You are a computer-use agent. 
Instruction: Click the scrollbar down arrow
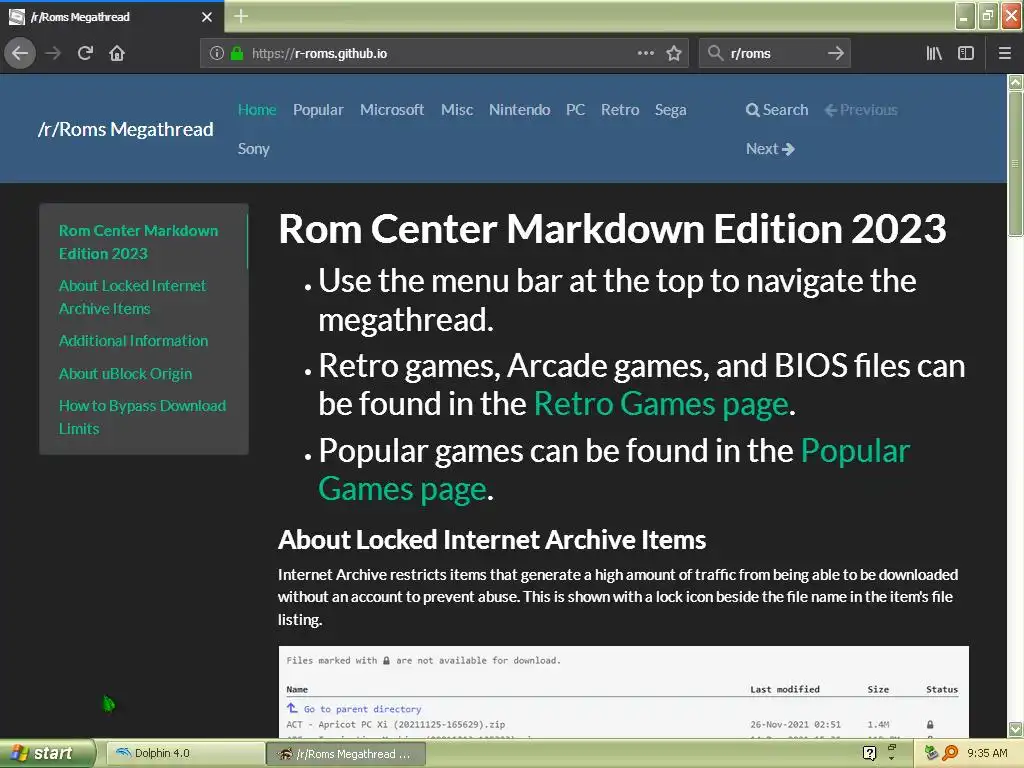pyautogui.click(x=1015, y=729)
